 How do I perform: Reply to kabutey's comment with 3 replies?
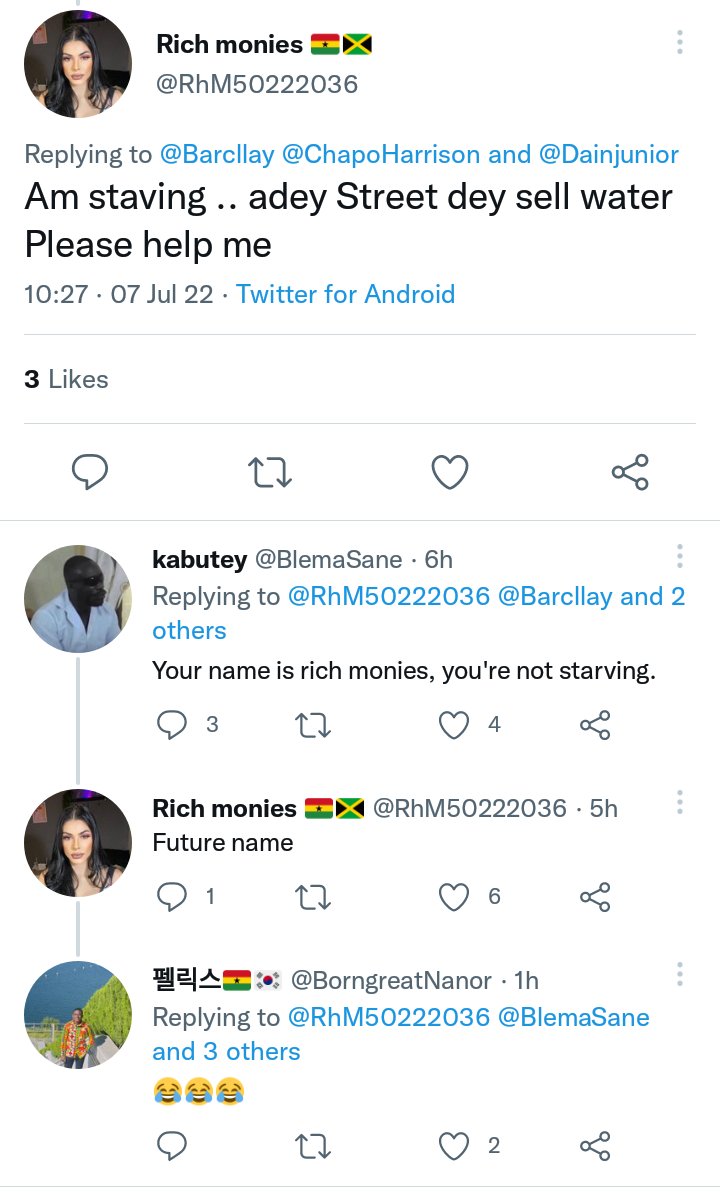point(171,725)
